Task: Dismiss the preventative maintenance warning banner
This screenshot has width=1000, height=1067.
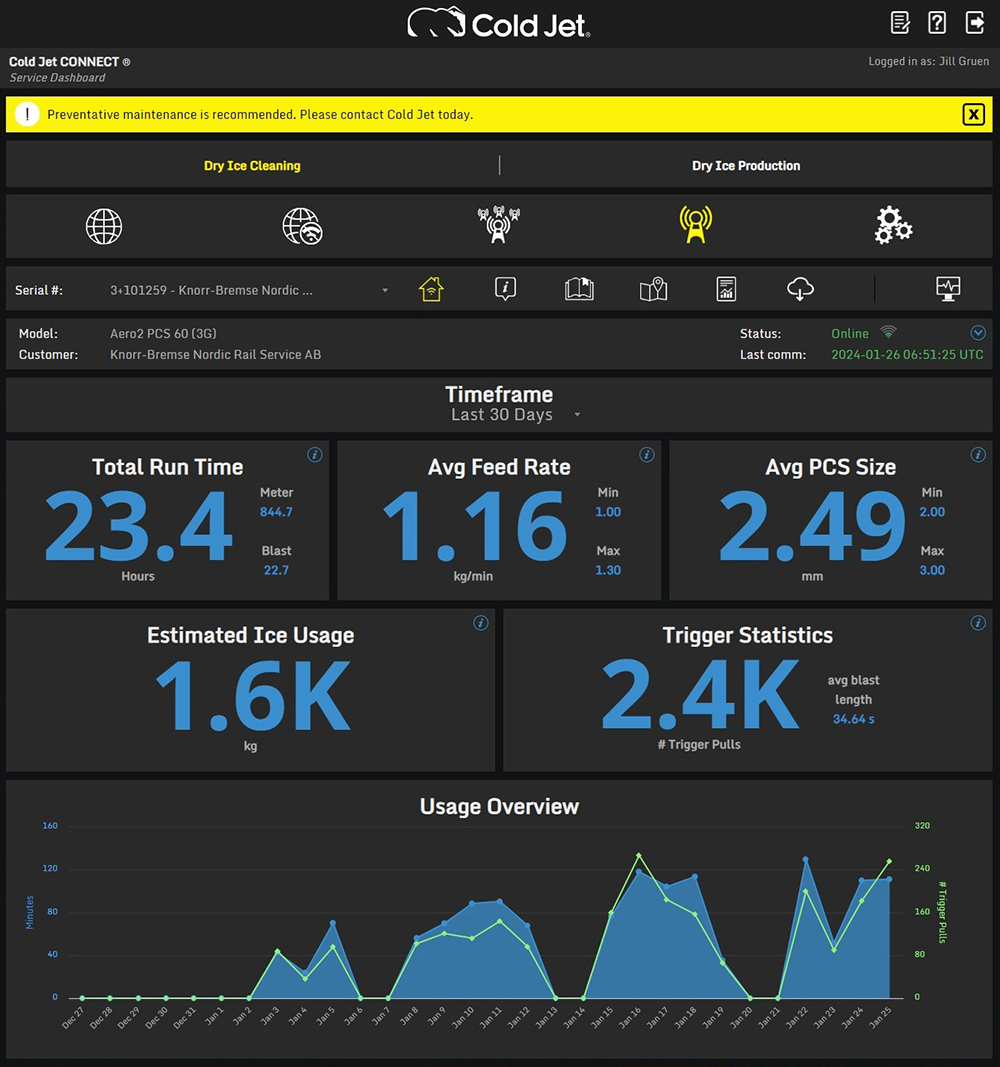Action: click(973, 114)
